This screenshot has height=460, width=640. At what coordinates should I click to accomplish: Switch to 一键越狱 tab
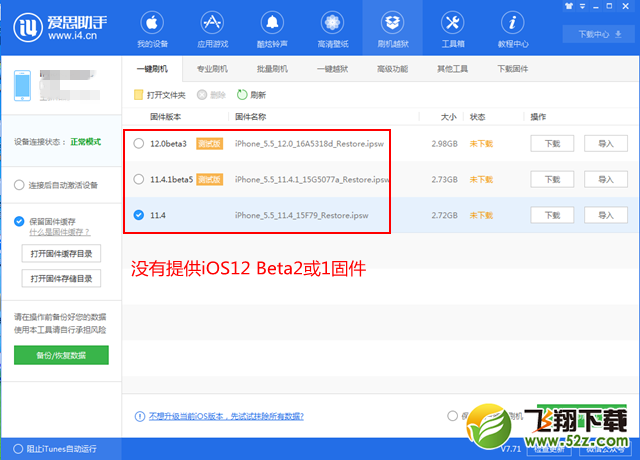[x=333, y=69]
